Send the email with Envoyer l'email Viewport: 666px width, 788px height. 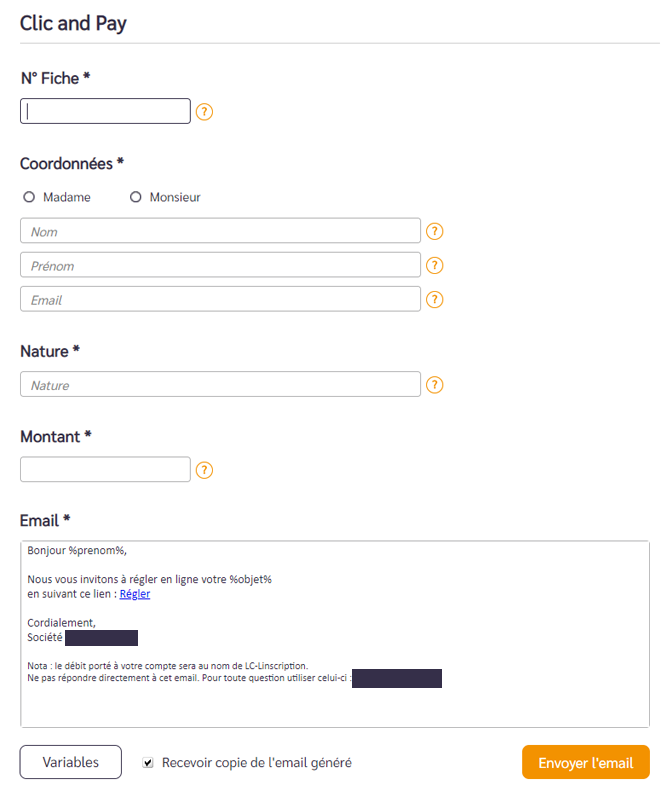click(586, 762)
